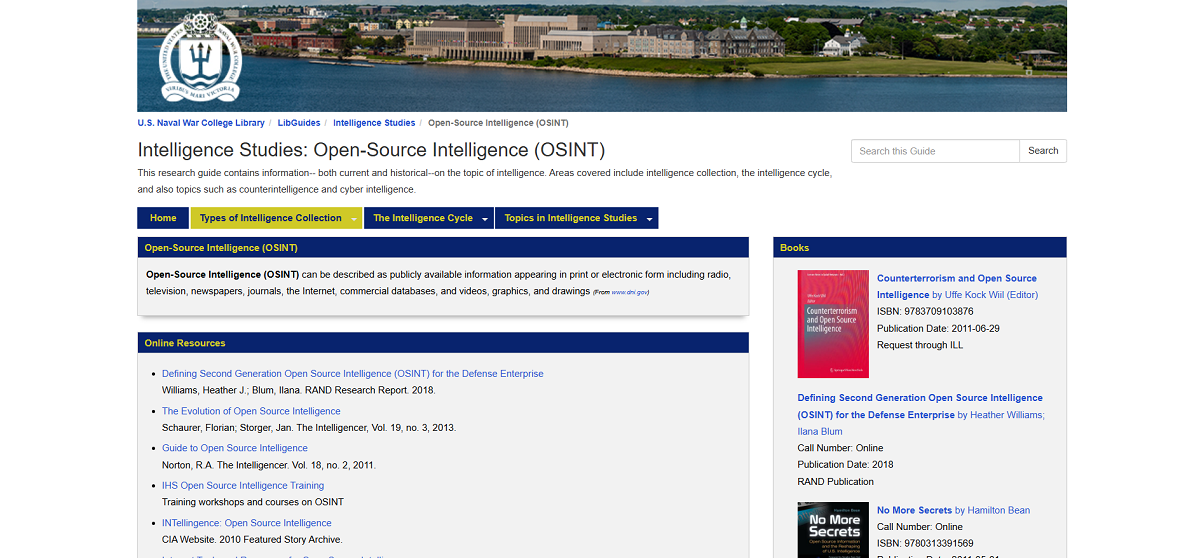Viewport: 1200px width, 558px height.
Task: Focus the Search this Guide field
Action: [935, 151]
